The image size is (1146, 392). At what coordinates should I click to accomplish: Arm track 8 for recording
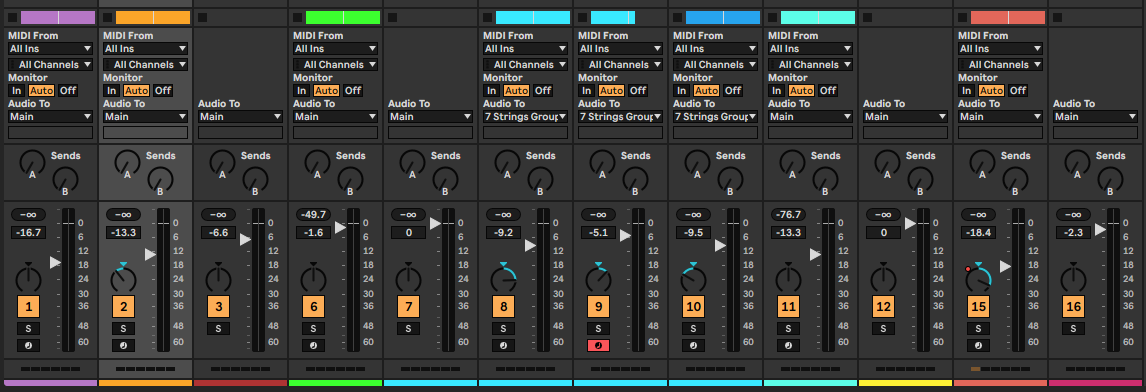point(503,345)
